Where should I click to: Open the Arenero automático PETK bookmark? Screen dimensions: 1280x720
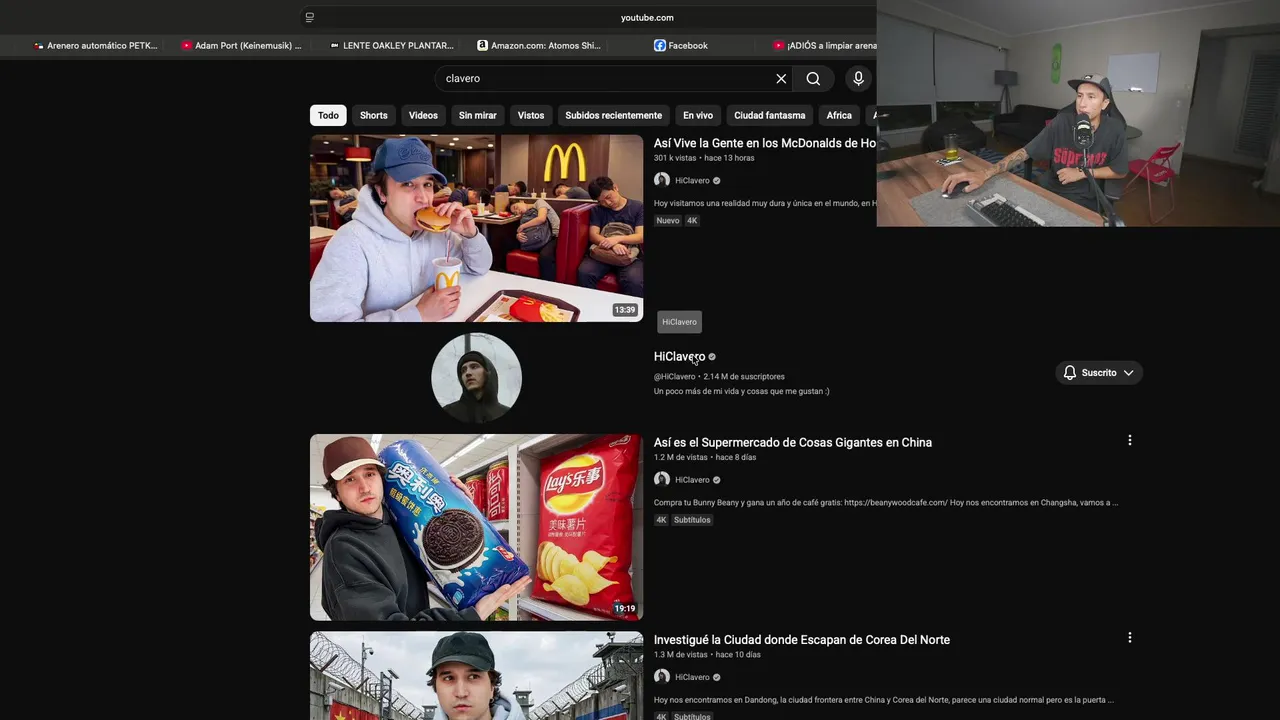coord(96,45)
